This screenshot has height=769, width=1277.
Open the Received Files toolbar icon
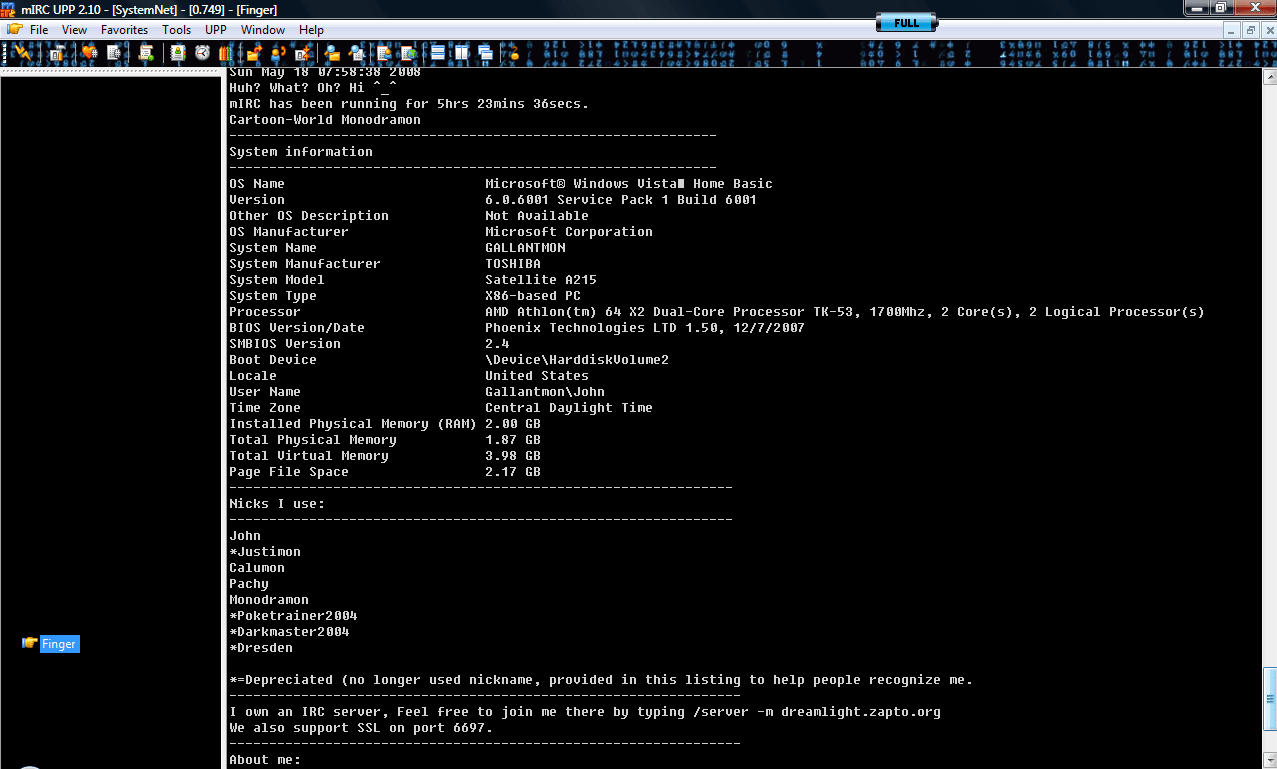pyautogui.click(x=332, y=53)
